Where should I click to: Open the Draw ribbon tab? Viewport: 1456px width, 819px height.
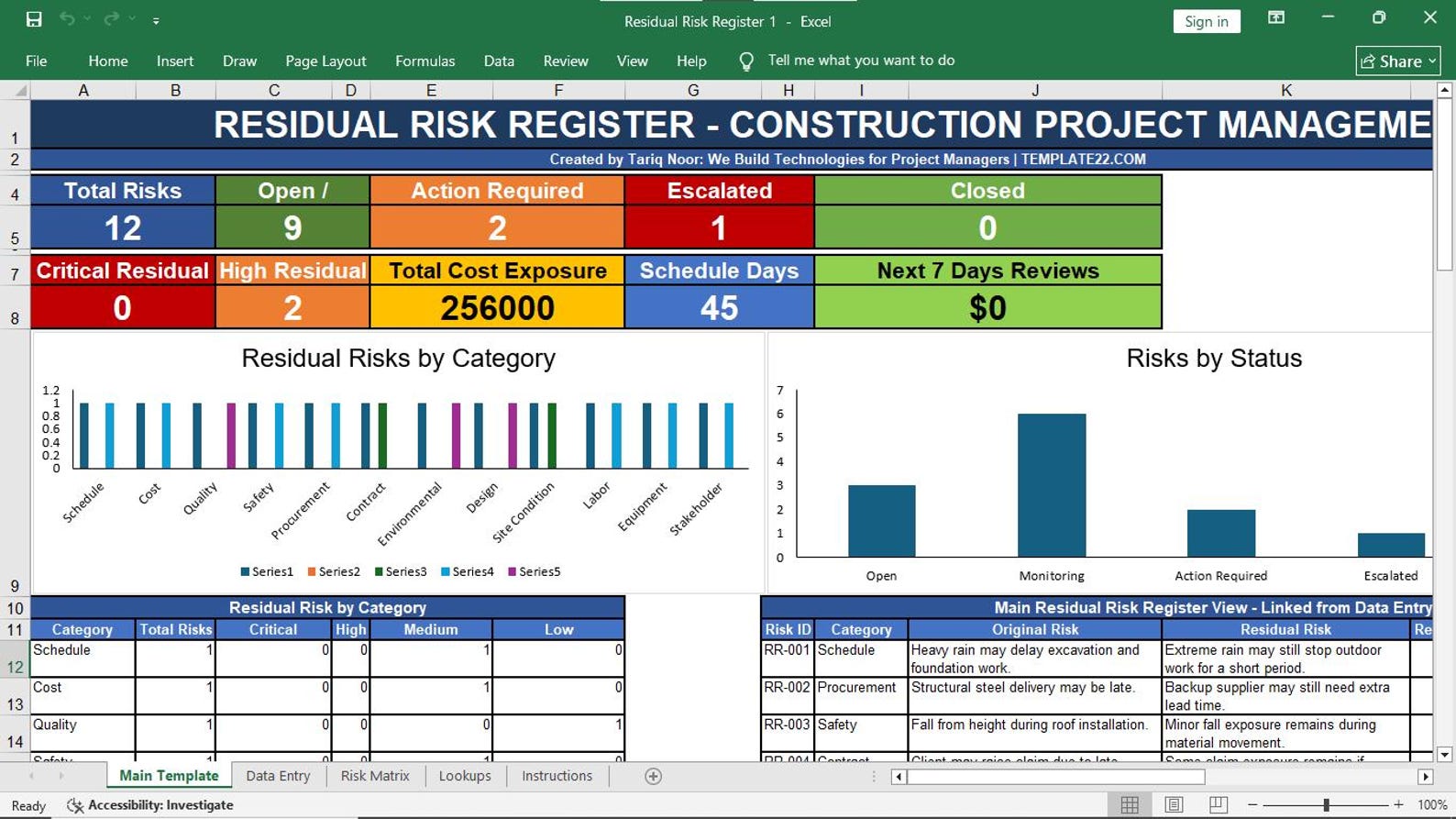click(x=239, y=61)
